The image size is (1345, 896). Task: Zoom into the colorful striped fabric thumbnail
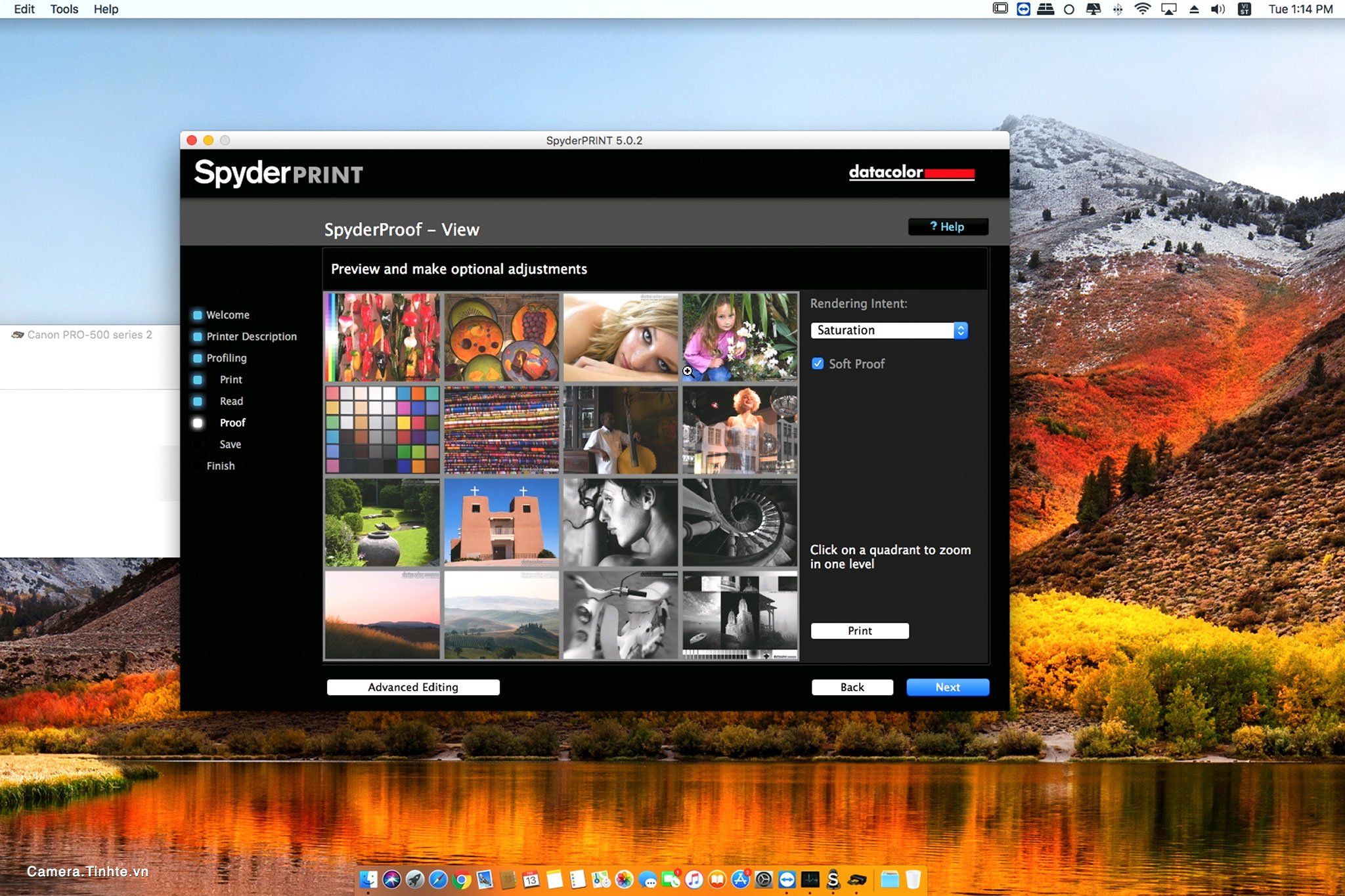(502, 430)
